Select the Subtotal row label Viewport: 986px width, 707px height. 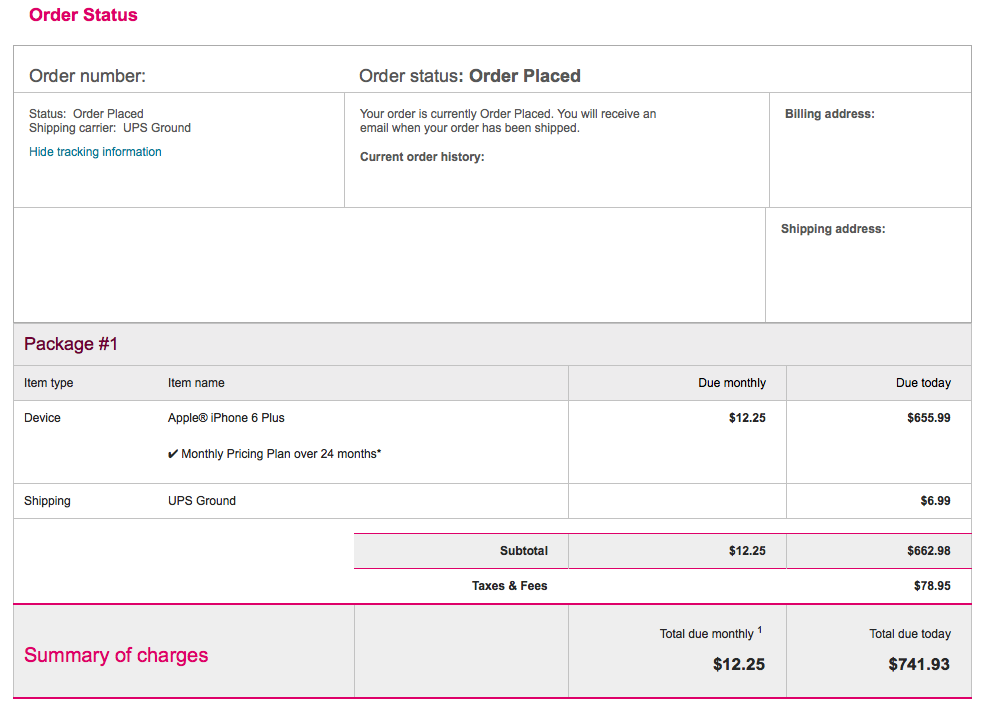pyautogui.click(x=524, y=551)
